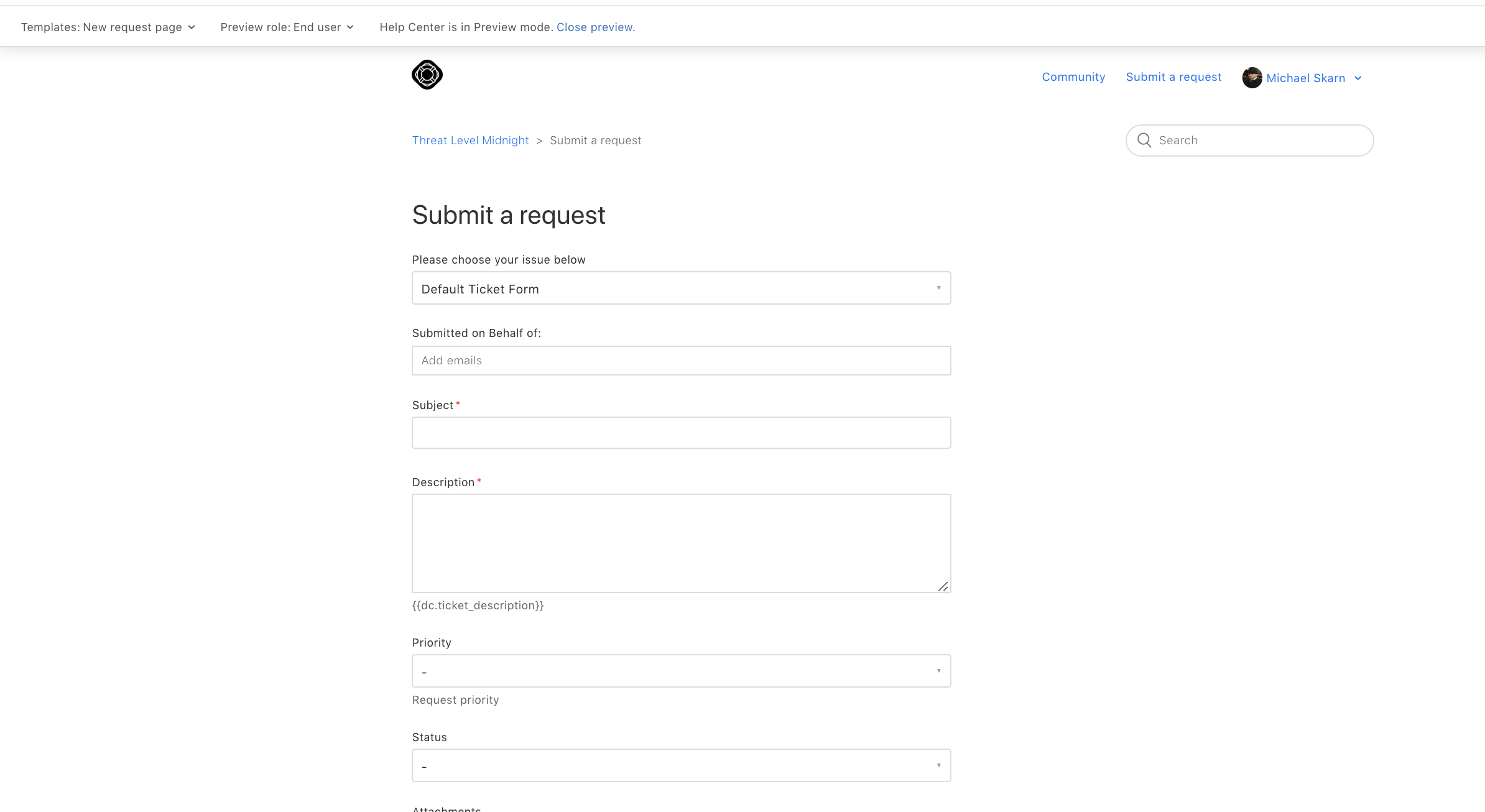Click the Help Center logo icon
This screenshot has width=1485, height=812.
point(427,75)
